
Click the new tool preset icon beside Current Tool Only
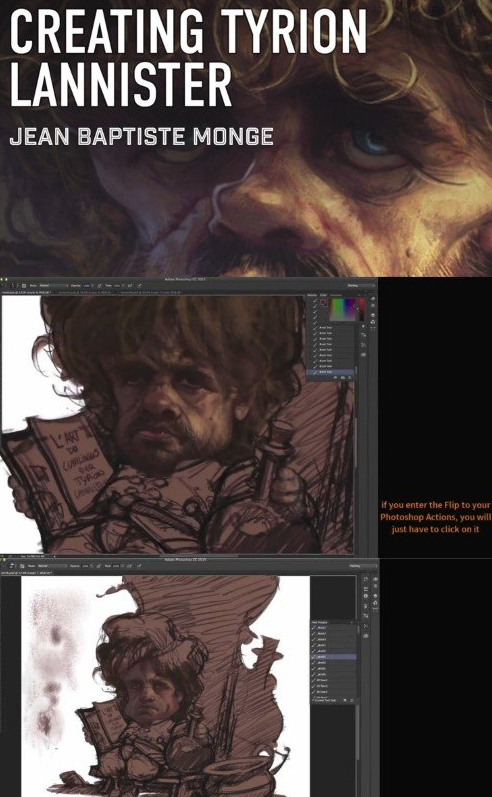click(x=345, y=700)
